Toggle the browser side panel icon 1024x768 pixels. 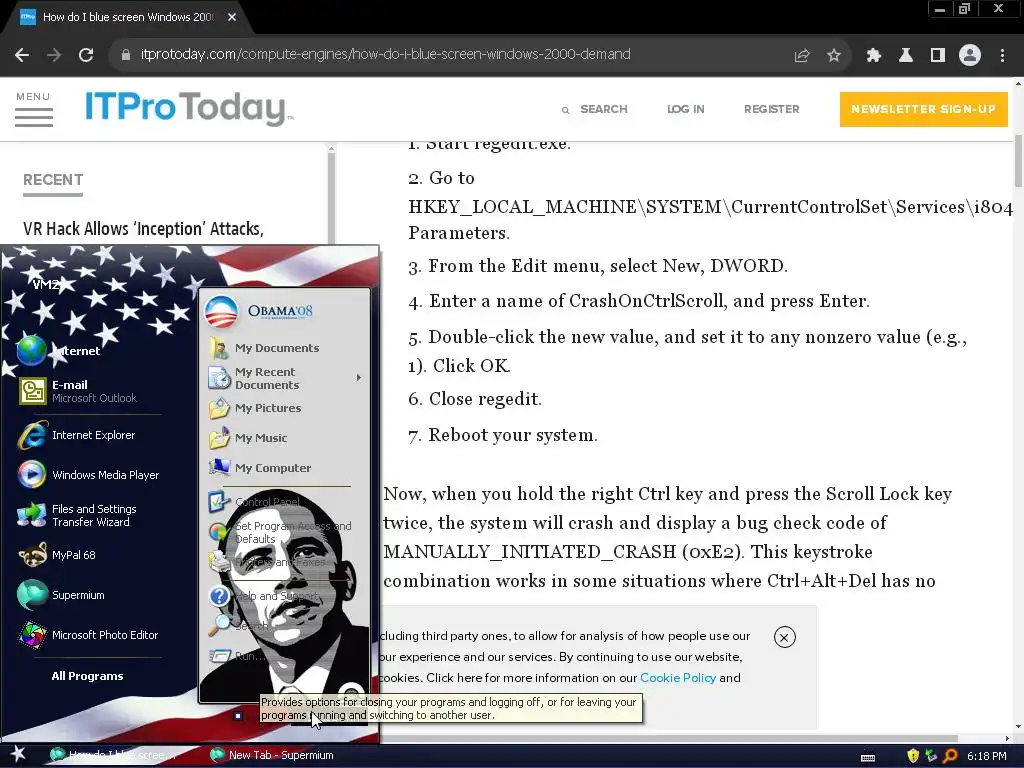937,56
